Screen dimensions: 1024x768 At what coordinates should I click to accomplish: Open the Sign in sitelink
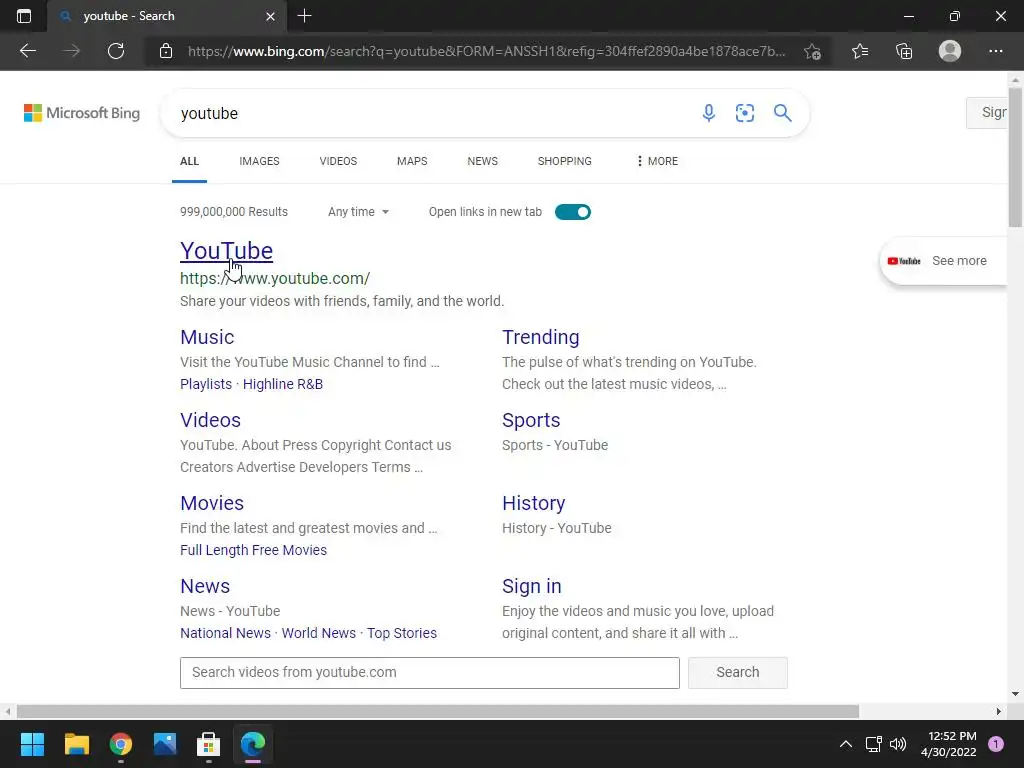532,586
